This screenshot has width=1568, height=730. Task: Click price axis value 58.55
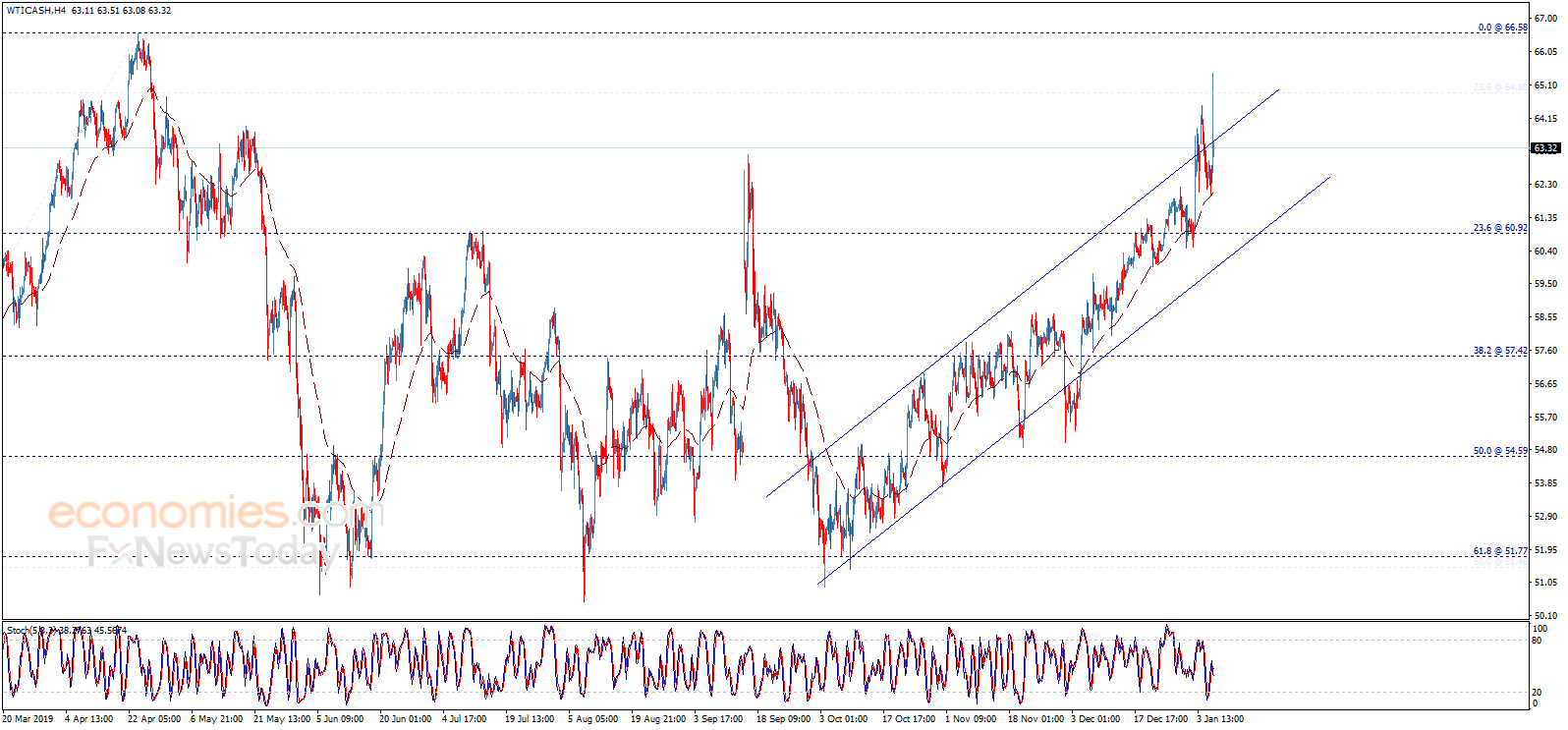(x=1545, y=317)
